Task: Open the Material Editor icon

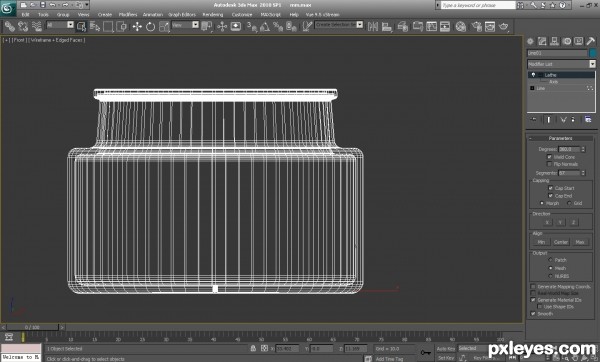Action: pos(461,26)
